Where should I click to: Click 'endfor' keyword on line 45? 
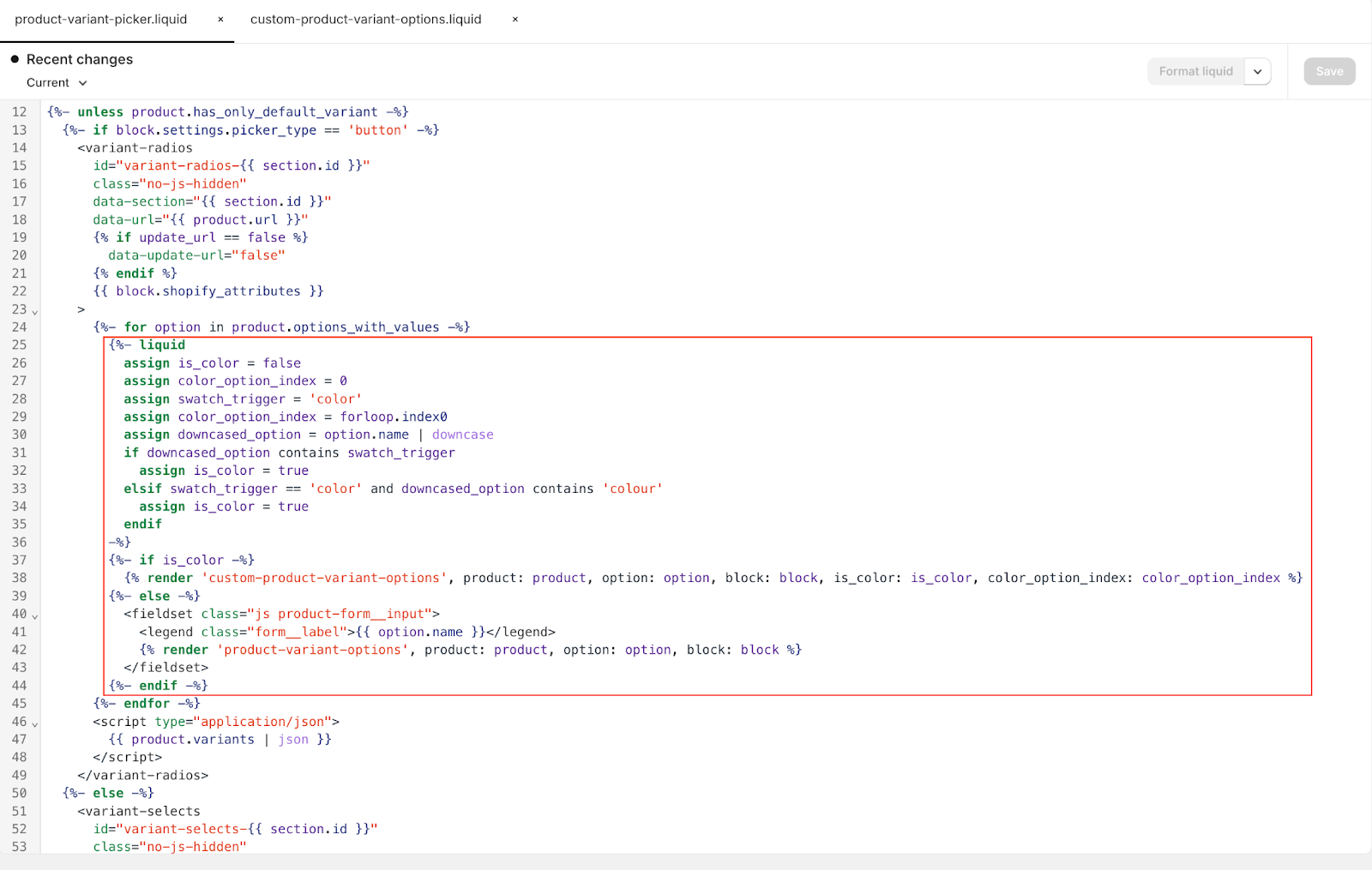pyautogui.click(x=147, y=703)
